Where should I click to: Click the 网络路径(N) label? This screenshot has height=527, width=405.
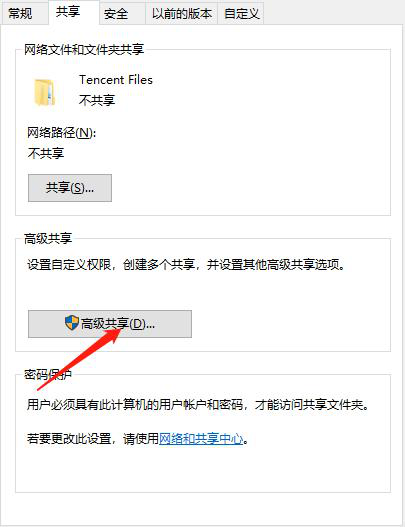coord(62,133)
